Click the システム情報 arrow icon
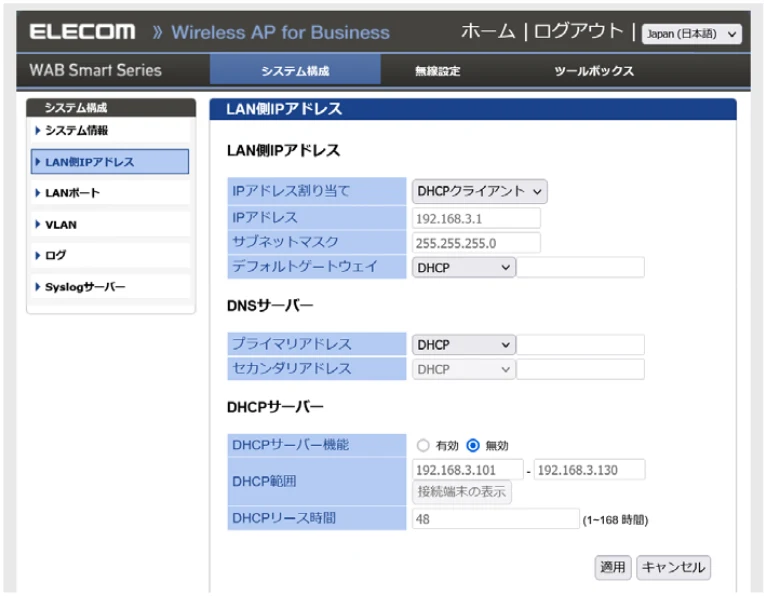Image resolution: width=767 pixels, height=596 pixels. 38,130
